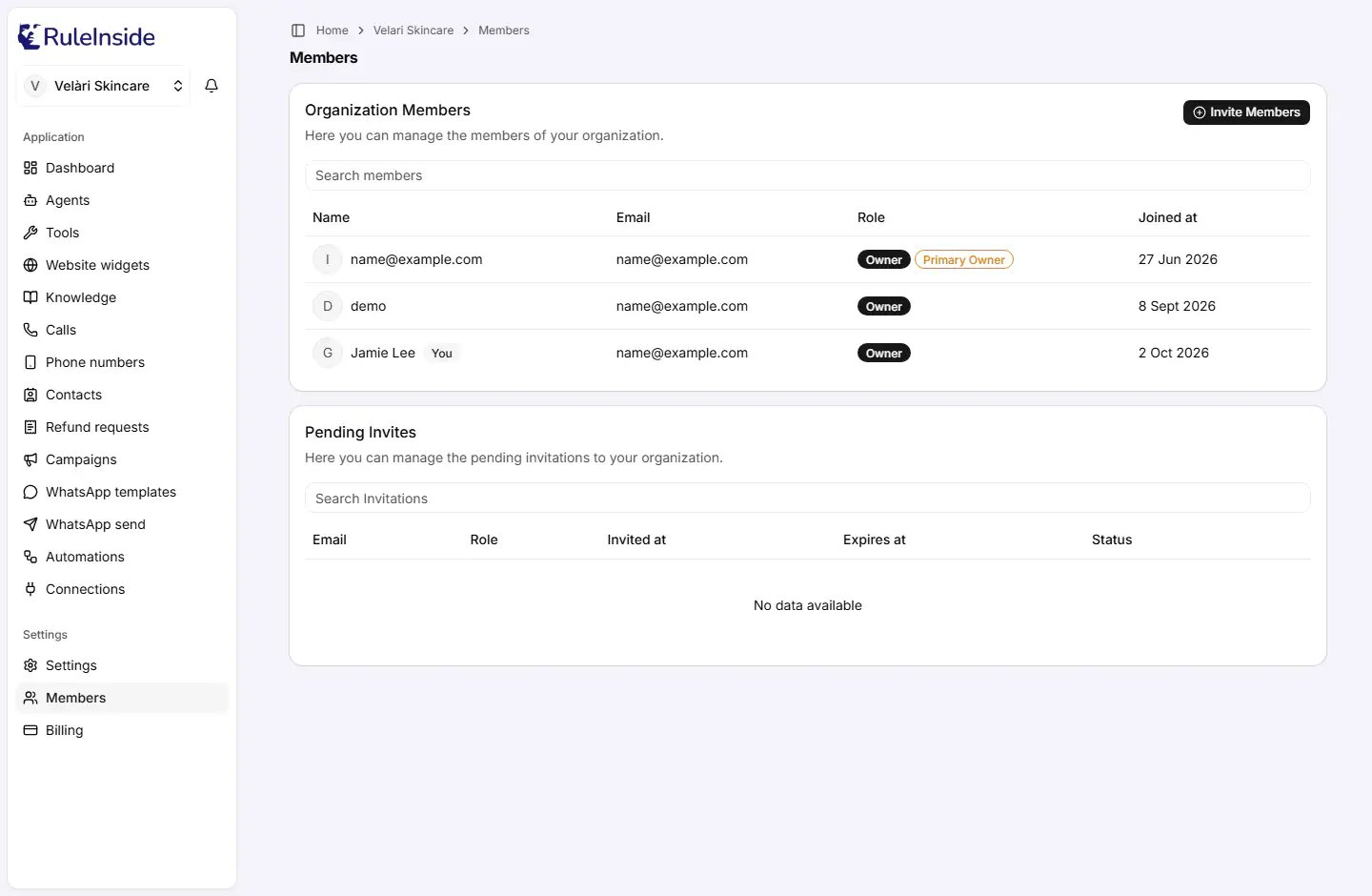This screenshot has width=1372, height=896.
Task: Open the Billing menu item
Action: click(x=122, y=730)
